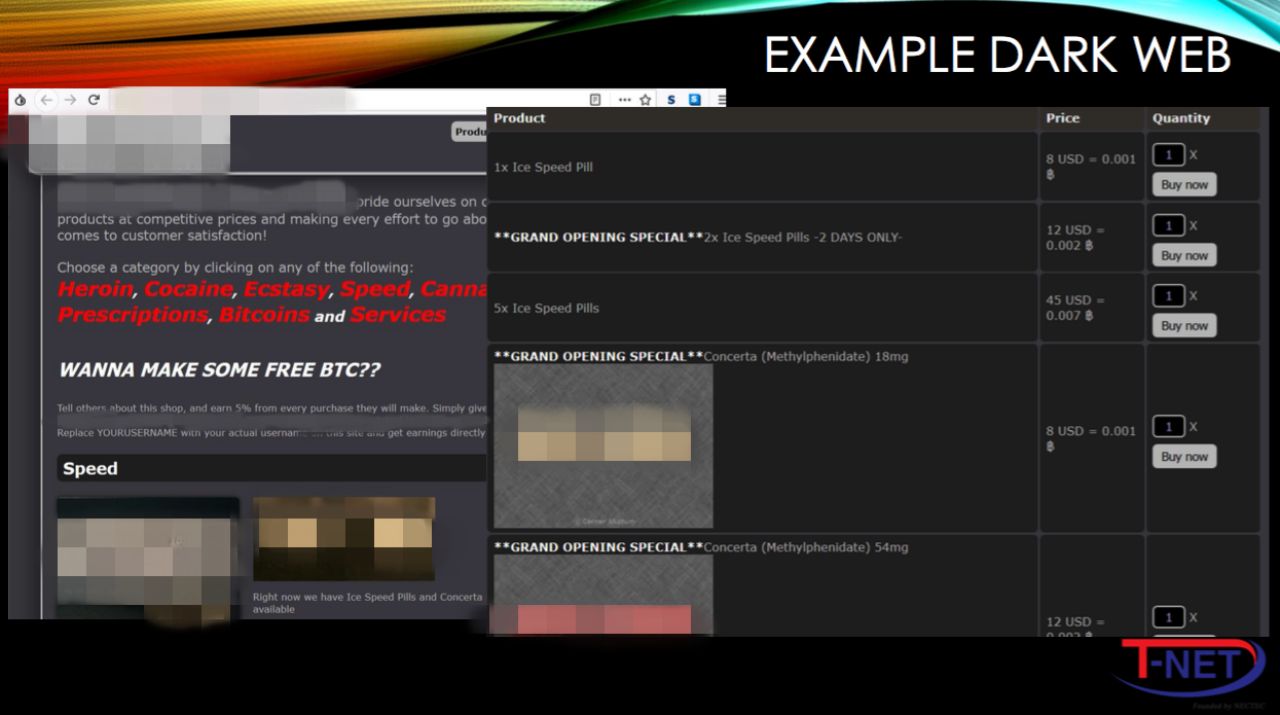Click the Tor onion icon in toolbar
The width and height of the screenshot is (1280, 715).
click(20, 100)
